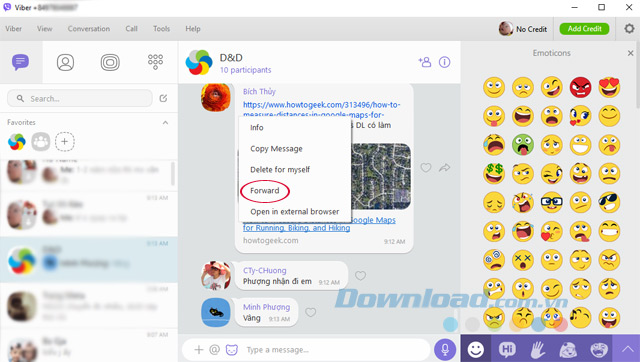640x362 pixels.
Task: Select the girl character sticker pack
Action: tap(568, 349)
